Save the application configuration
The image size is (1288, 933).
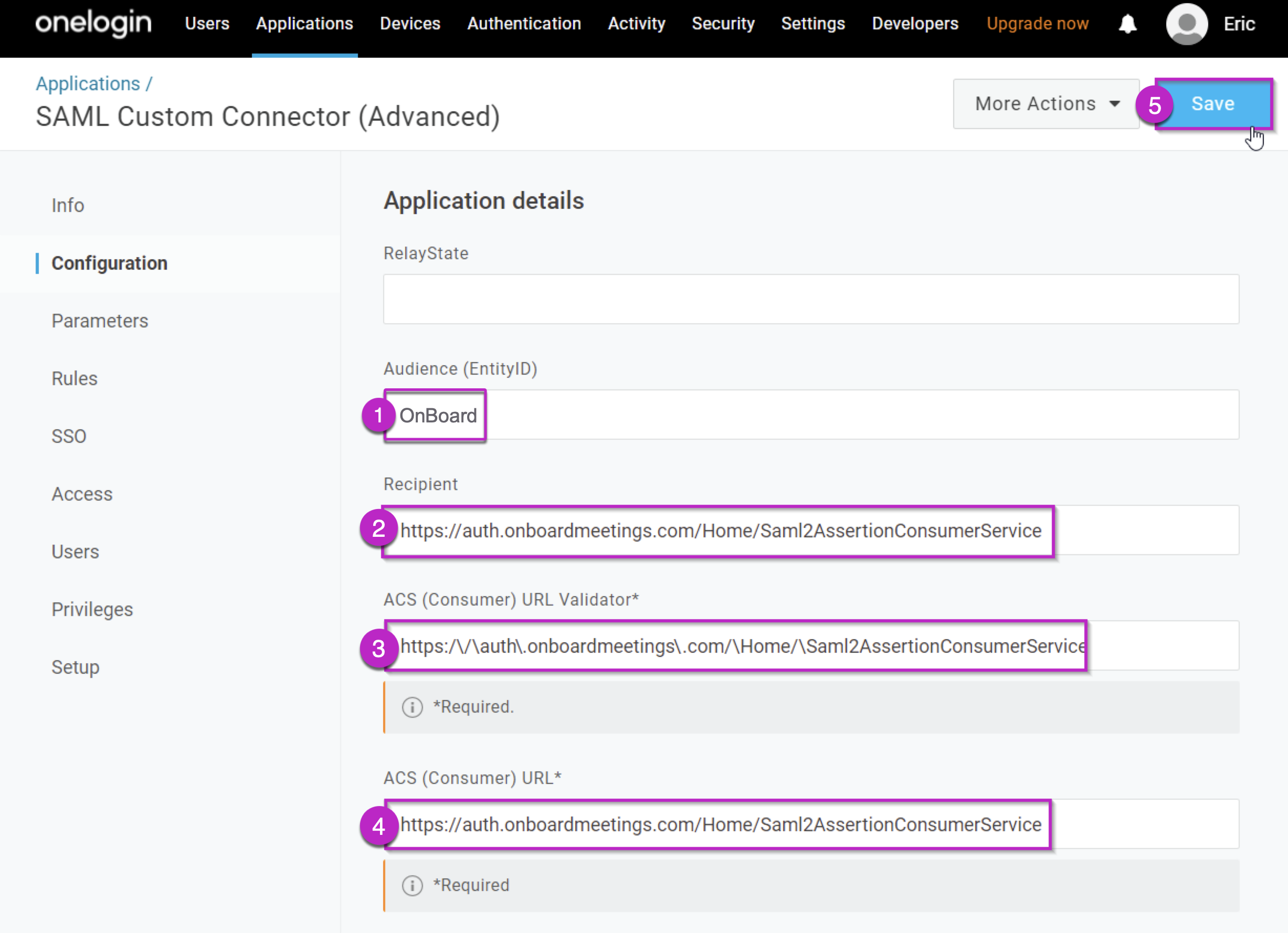(1213, 104)
